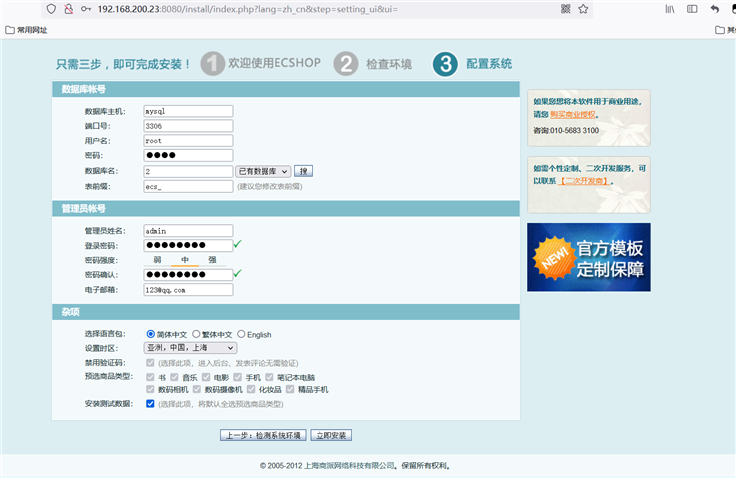Toggle the 数码相机 checkbox
Image resolution: width=736 pixels, height=478 pixels.
tap(150, 389)
